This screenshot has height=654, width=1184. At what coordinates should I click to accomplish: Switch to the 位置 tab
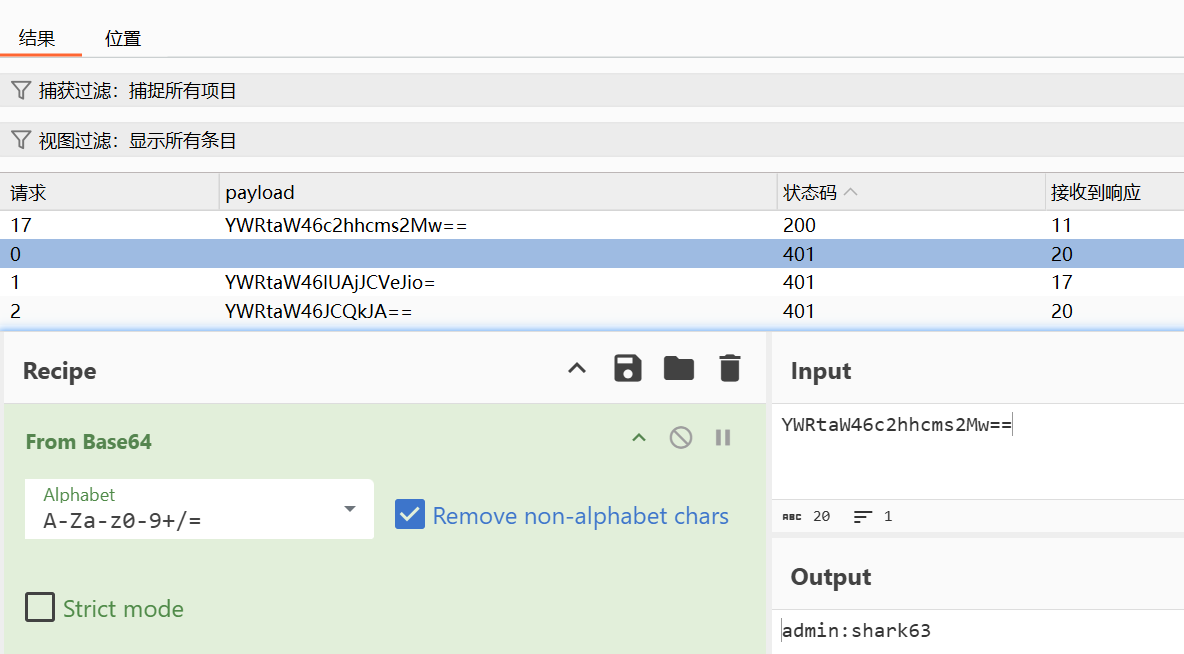tap(123, 39)
